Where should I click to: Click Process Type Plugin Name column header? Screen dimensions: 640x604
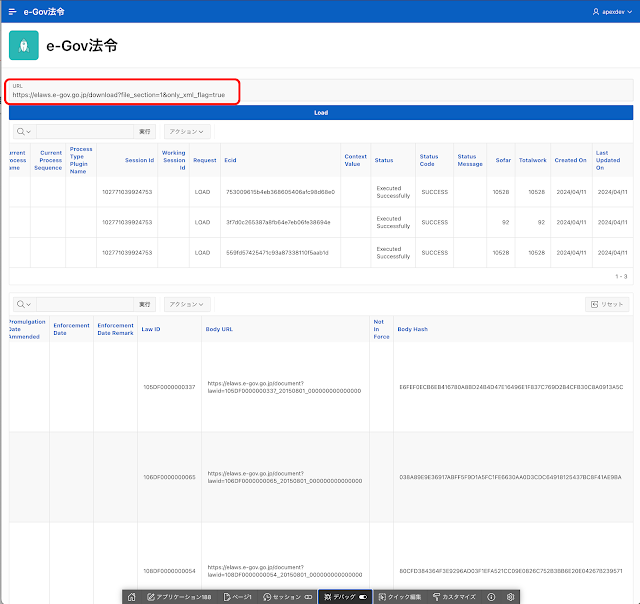[81, 160]
